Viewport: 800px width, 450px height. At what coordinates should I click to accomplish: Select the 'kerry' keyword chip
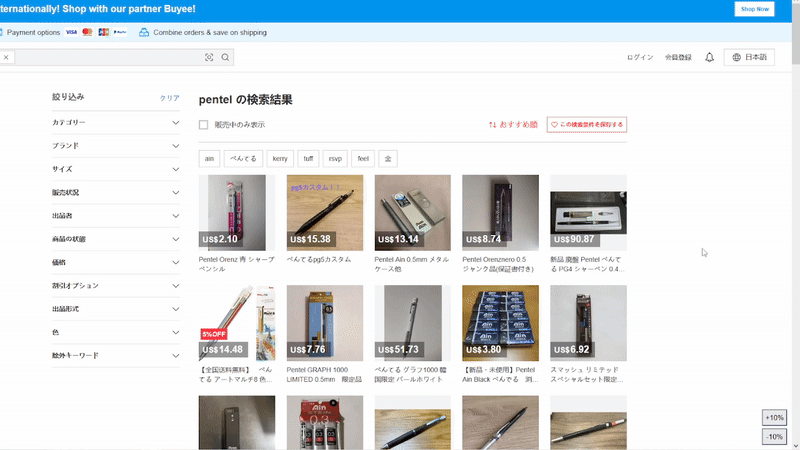pyautogui.click(x=280, y=159)
